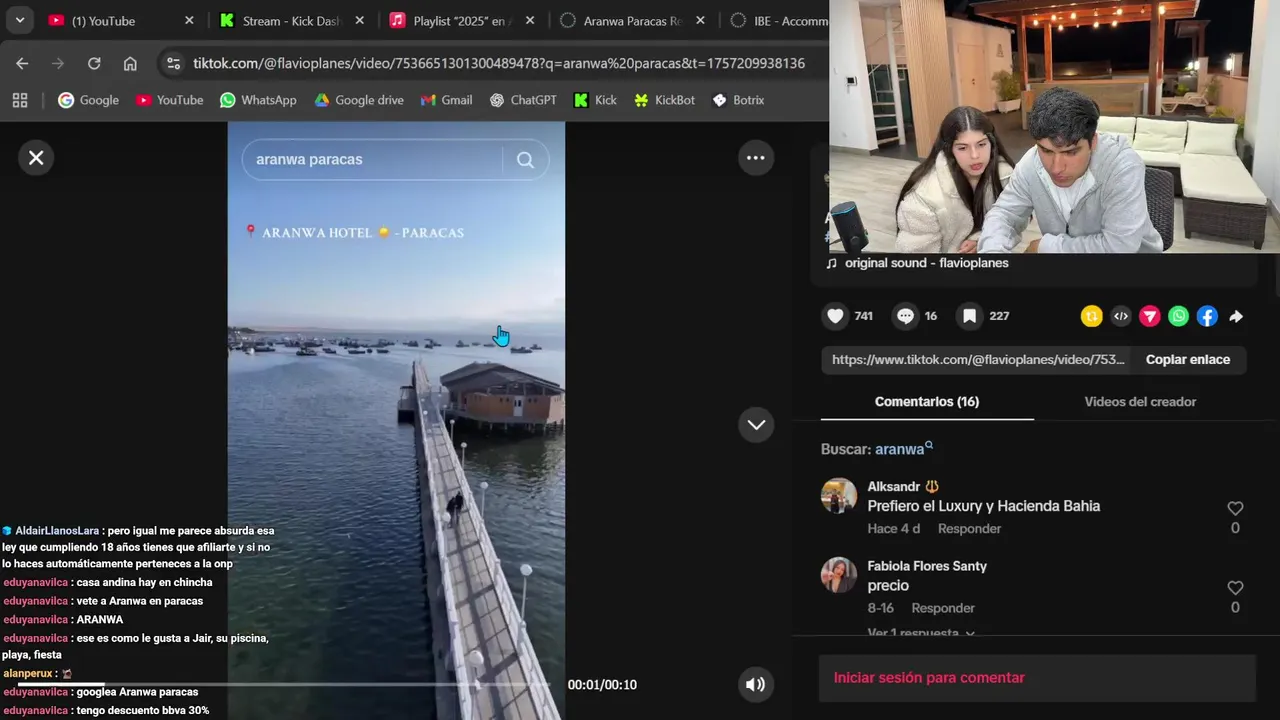This screenshot has height=720, width=1280.
Task: Click the Buscar aranwa search link
Action: pyautogui.click(x=904, y=449)
